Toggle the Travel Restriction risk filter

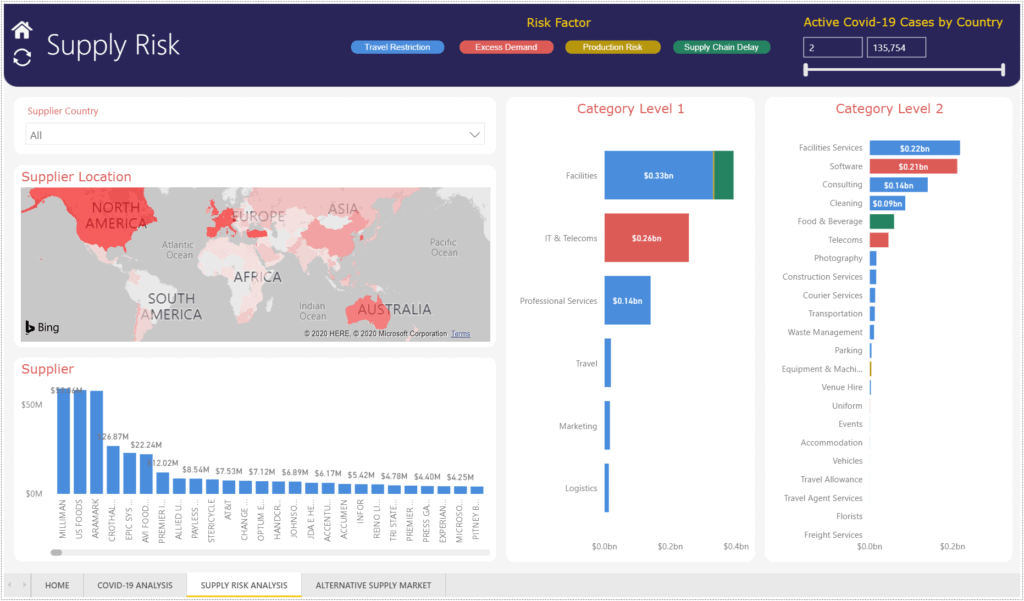click(x=397, y=46)
